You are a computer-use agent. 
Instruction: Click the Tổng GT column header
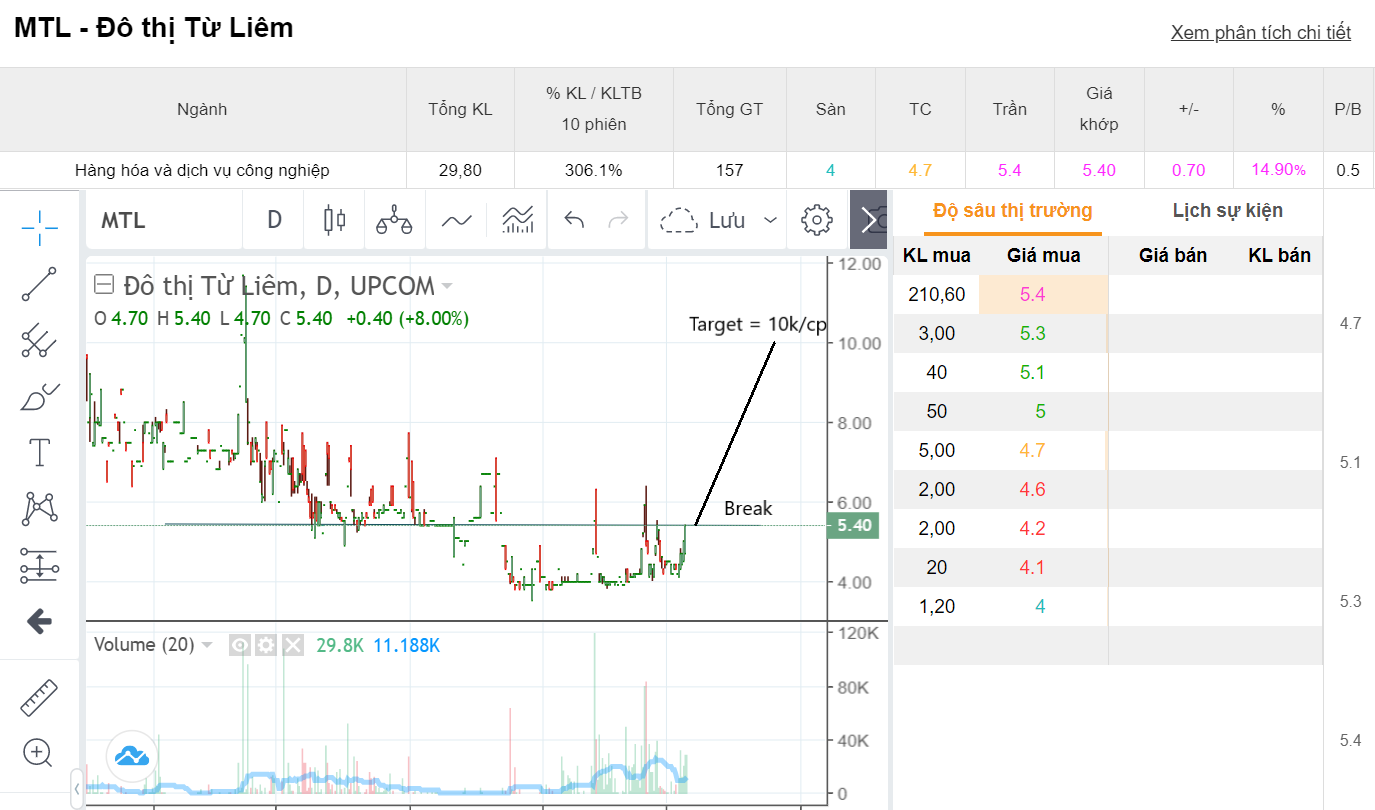730,110
